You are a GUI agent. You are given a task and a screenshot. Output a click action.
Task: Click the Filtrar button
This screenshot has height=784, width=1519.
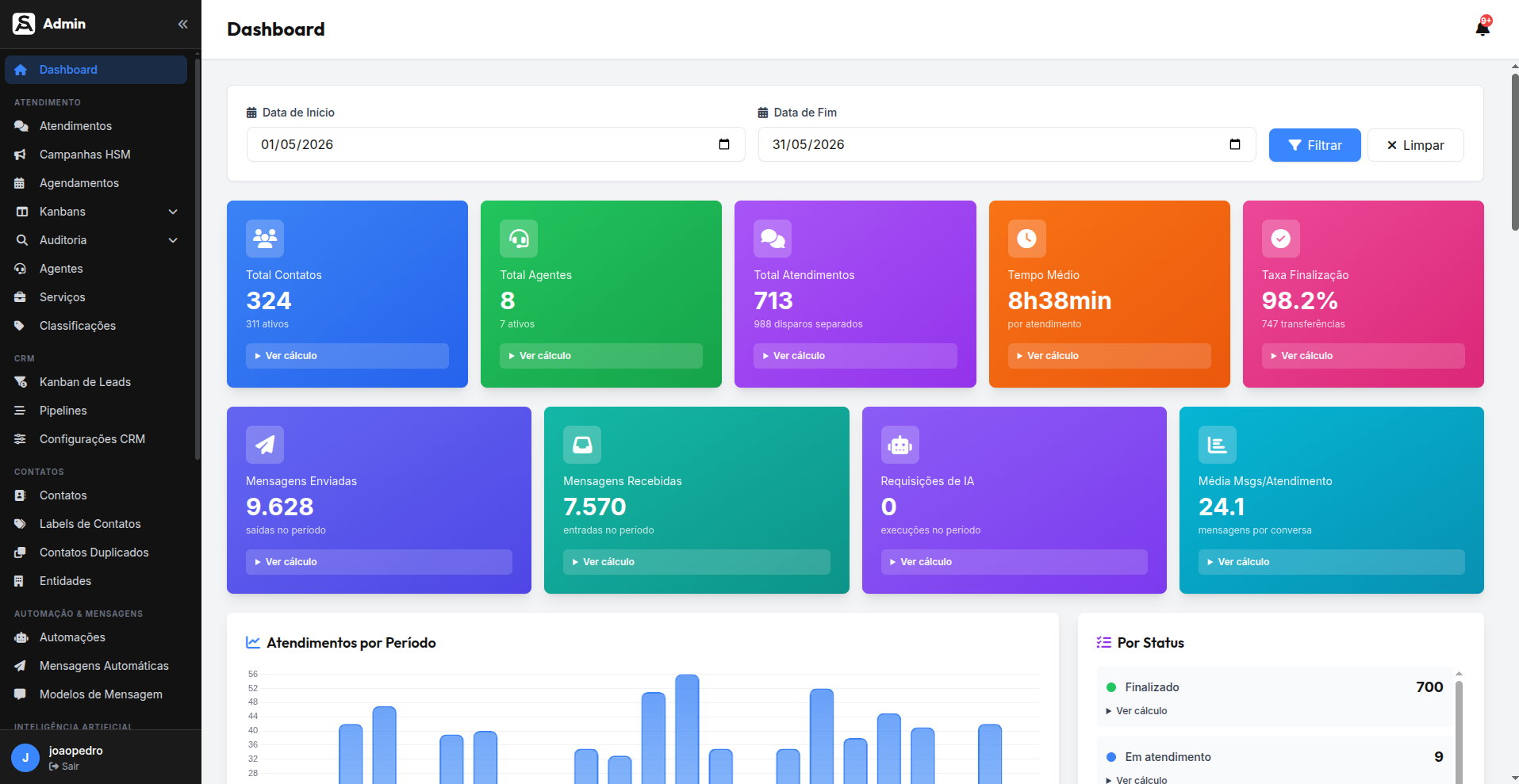1314,145
